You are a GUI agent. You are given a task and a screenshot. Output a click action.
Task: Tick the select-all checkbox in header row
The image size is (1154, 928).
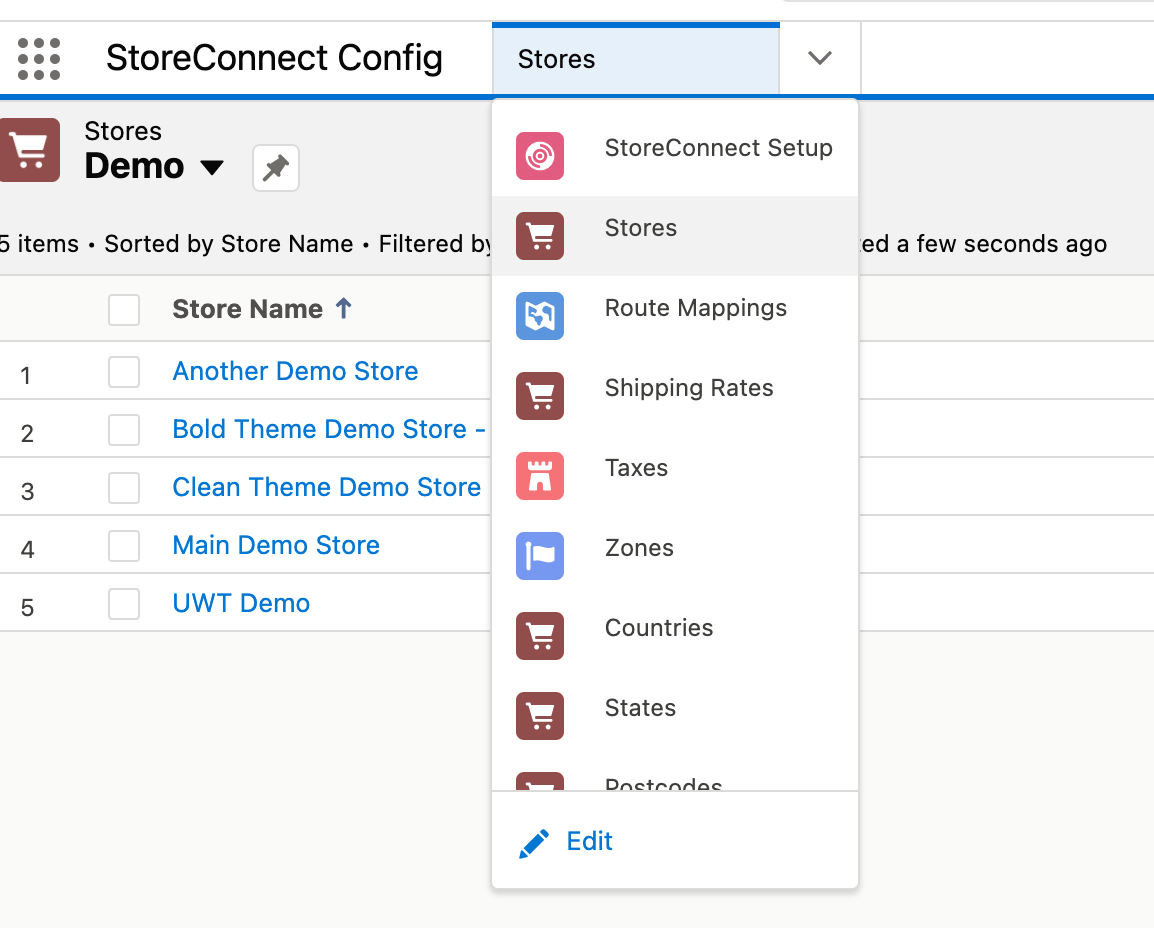(x=124, y=310)
